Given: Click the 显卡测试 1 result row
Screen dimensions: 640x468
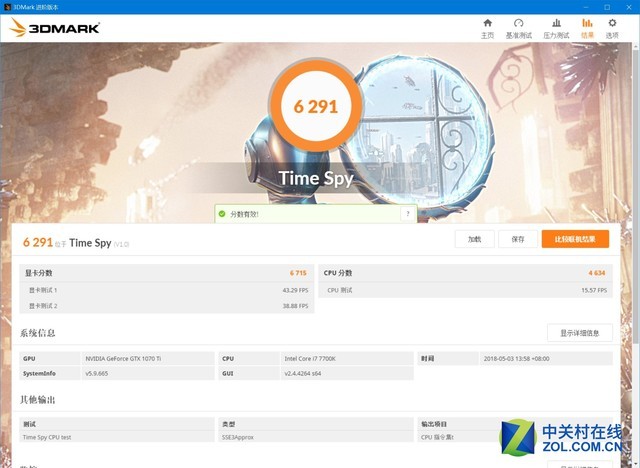Looking at the screenshot, I should (167, 290).
